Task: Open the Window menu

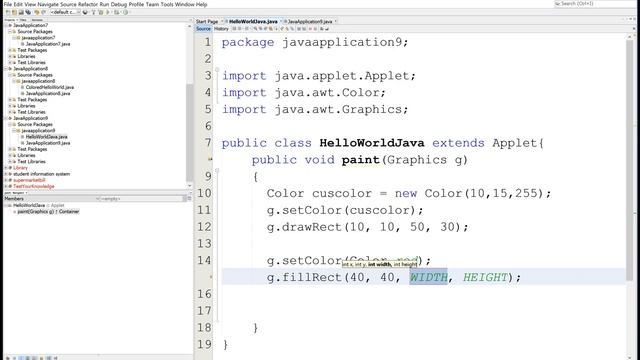Action: tap(184, 4)
